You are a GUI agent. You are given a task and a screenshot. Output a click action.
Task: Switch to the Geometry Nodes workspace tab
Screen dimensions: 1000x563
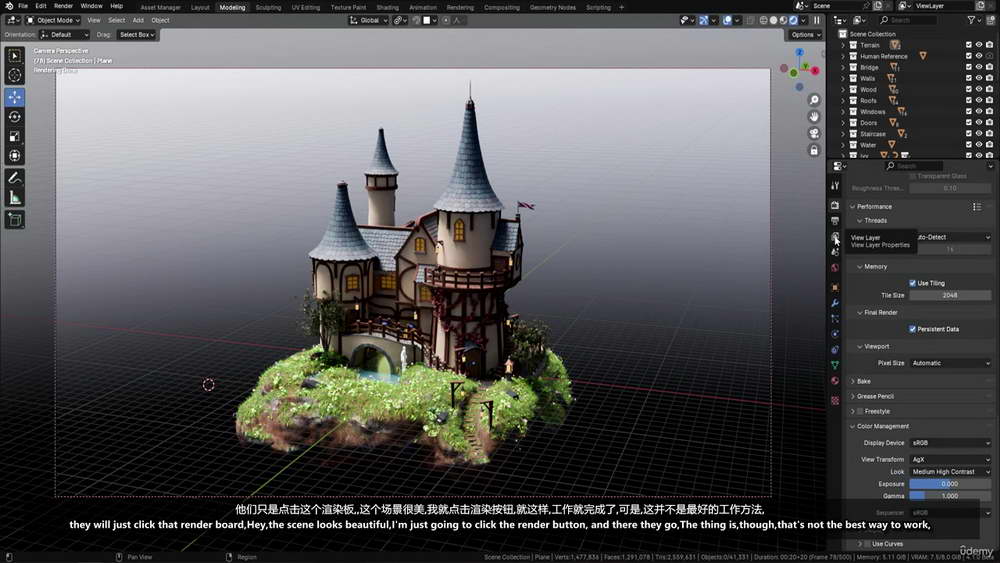click(552, 8)
